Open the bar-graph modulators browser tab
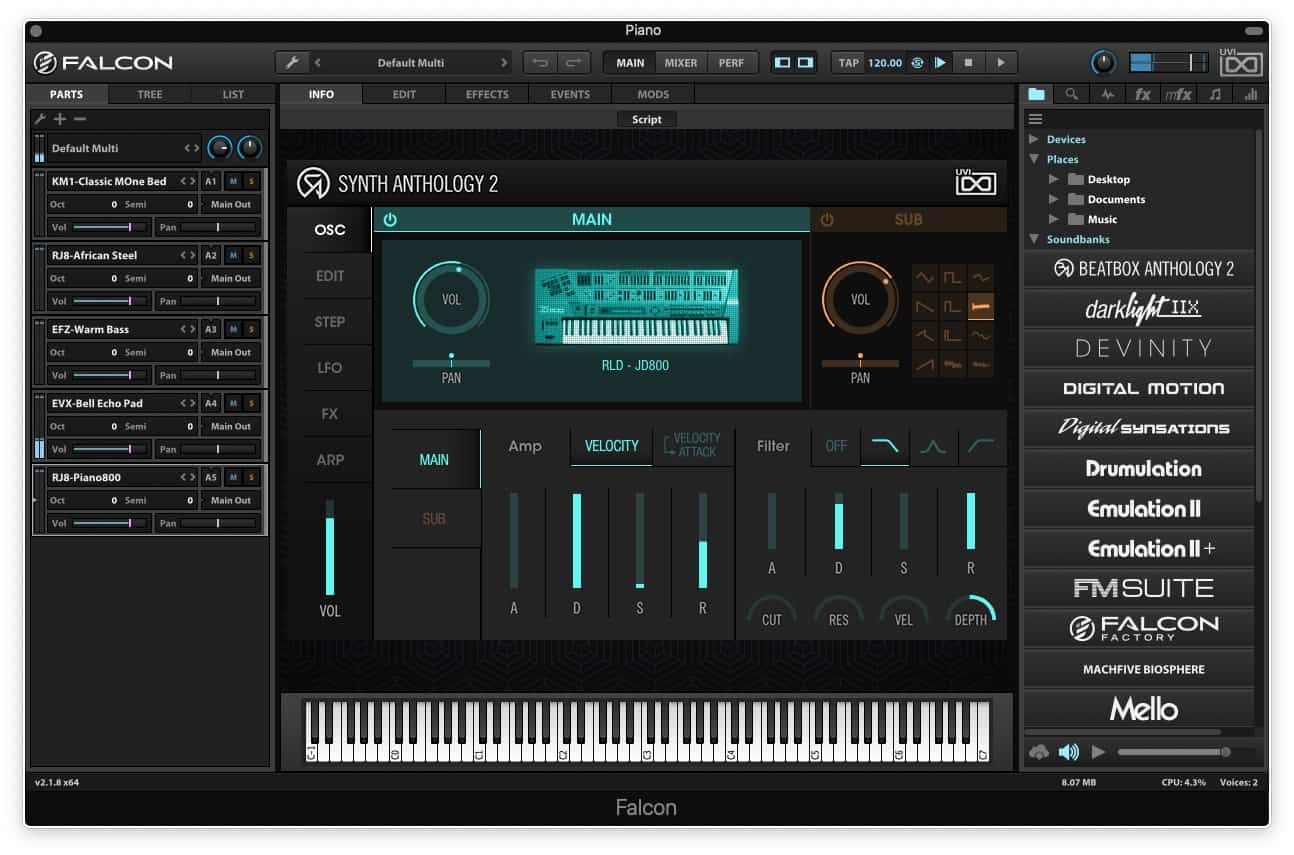This screenshot has height=855, width=1294. tap(1250, 94)
